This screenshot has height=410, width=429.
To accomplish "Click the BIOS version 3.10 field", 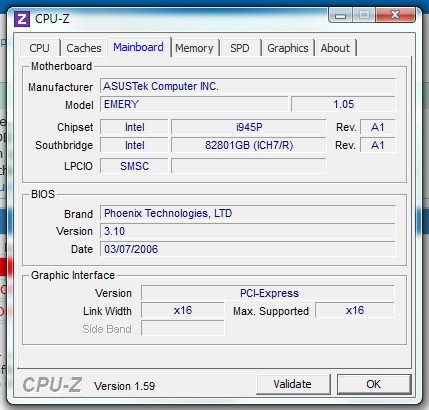I will [x=248, y=231].
